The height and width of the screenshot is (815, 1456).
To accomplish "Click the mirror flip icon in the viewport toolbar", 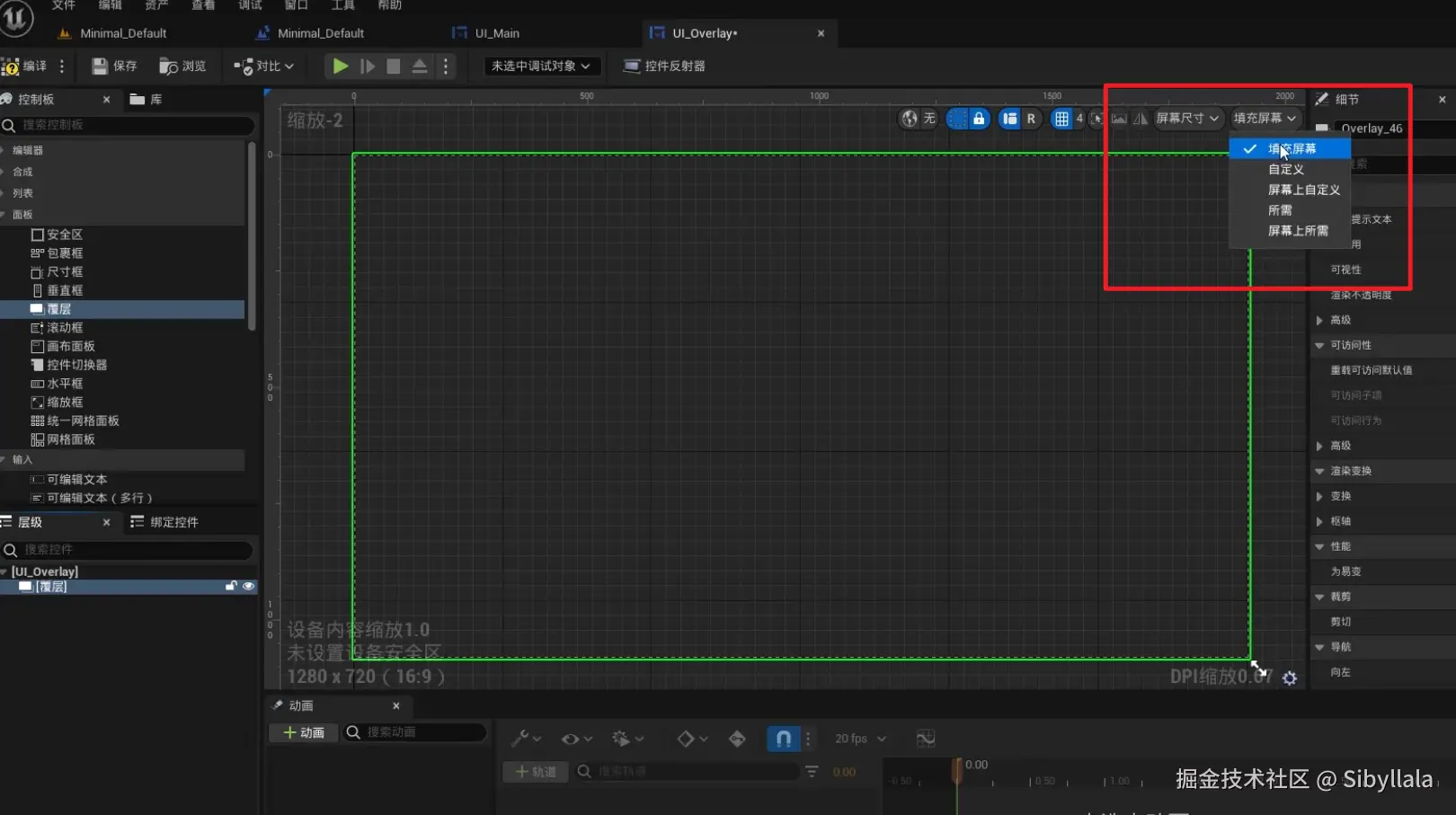I will click(1141, 119).
